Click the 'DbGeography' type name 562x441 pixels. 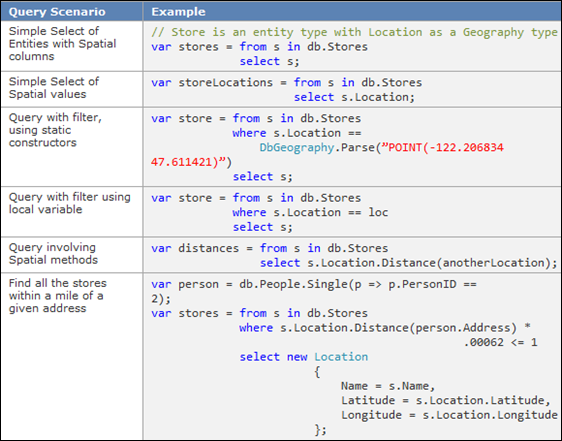[x=297, y=148]
